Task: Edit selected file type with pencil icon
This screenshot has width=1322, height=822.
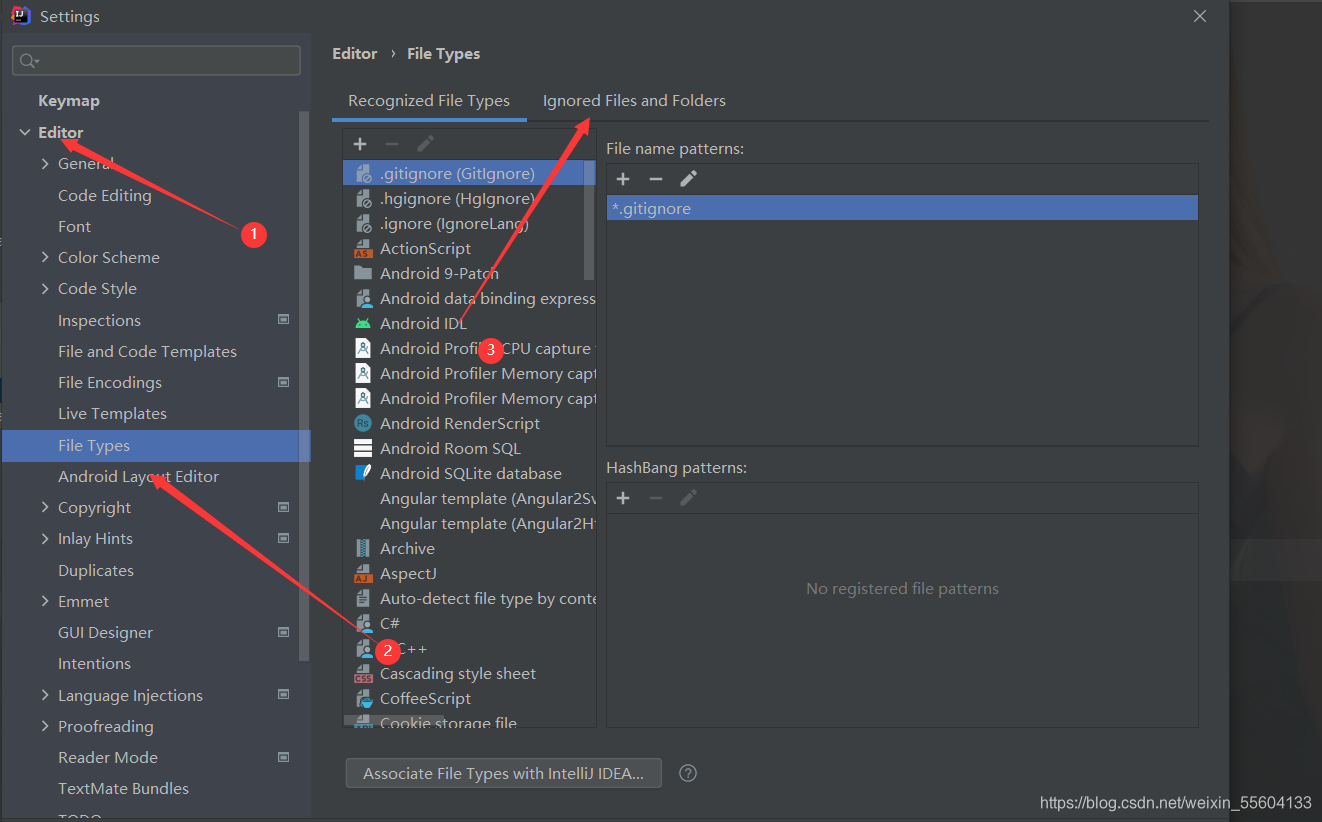Action: [425, 144]
